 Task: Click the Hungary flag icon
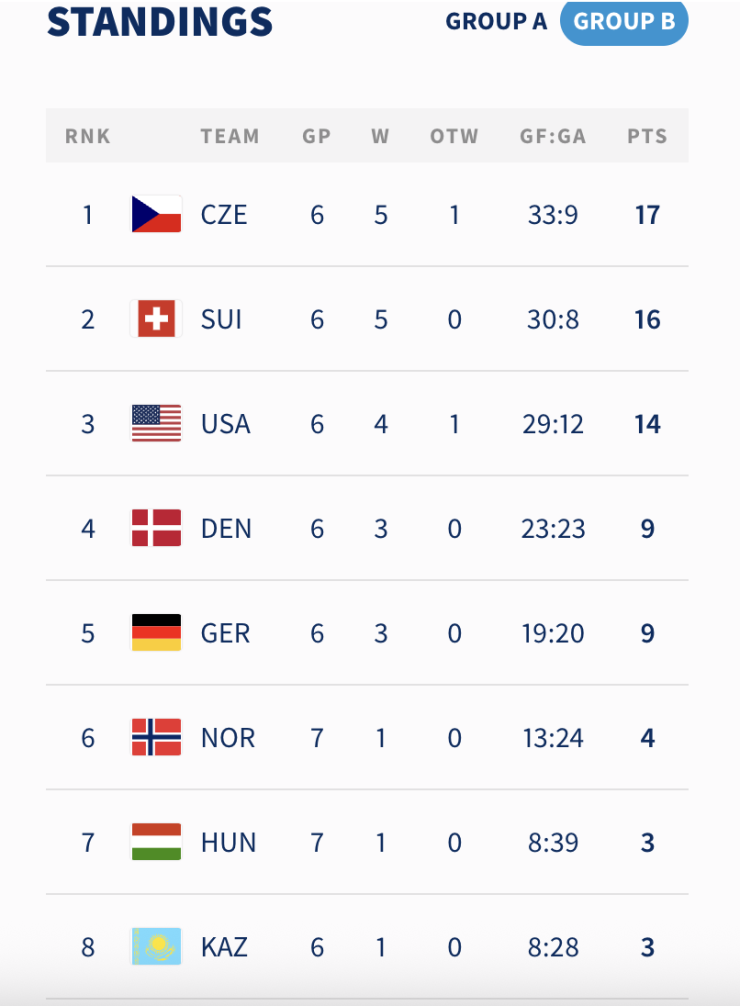pos(157,842)
